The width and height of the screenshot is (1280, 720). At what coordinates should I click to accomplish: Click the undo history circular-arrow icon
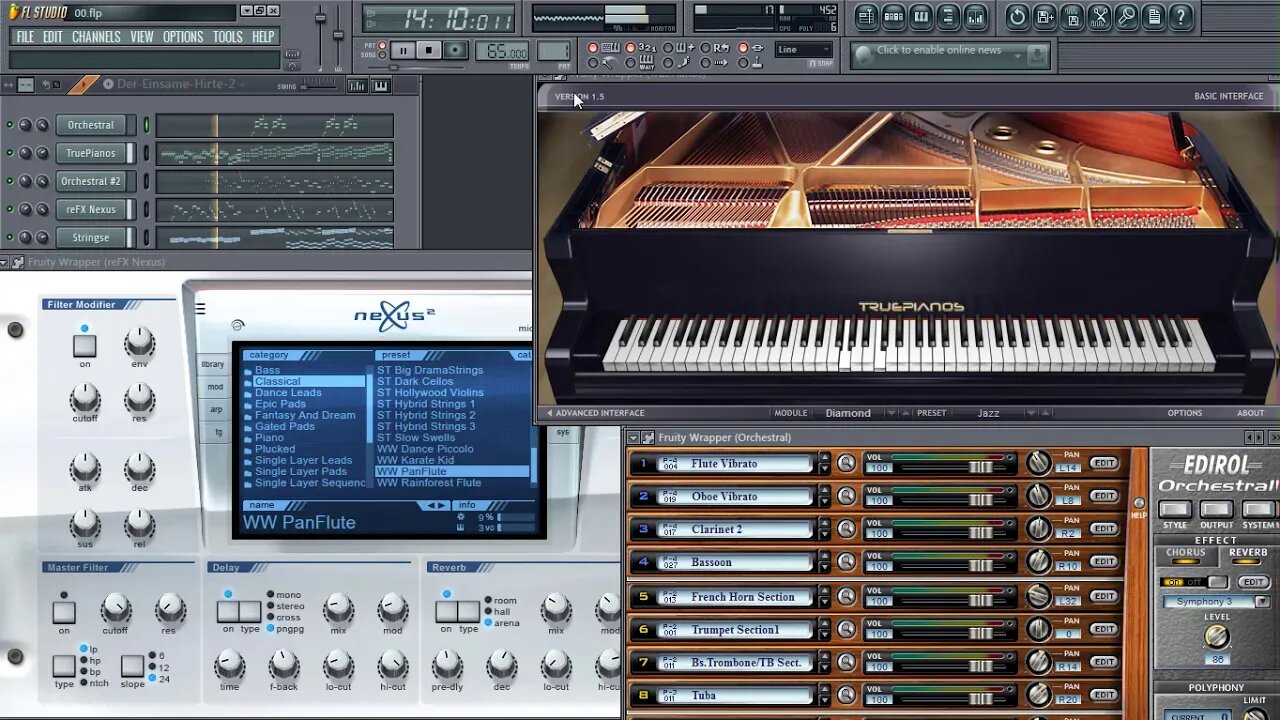pyautogui.click(x=1017, y=16)
